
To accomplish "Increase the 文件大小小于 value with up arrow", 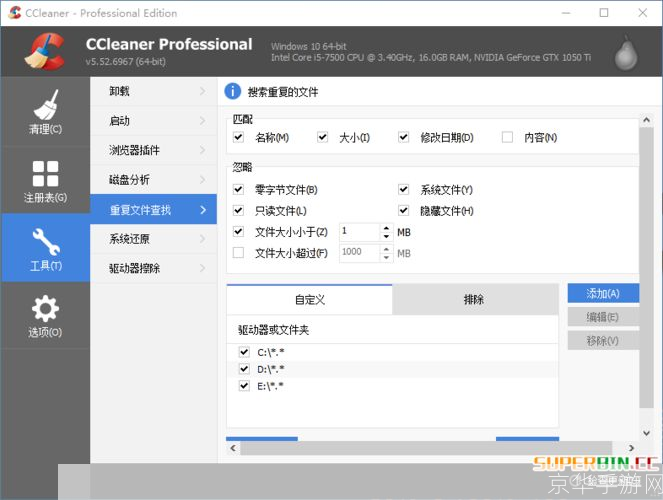I will point(386,227).
